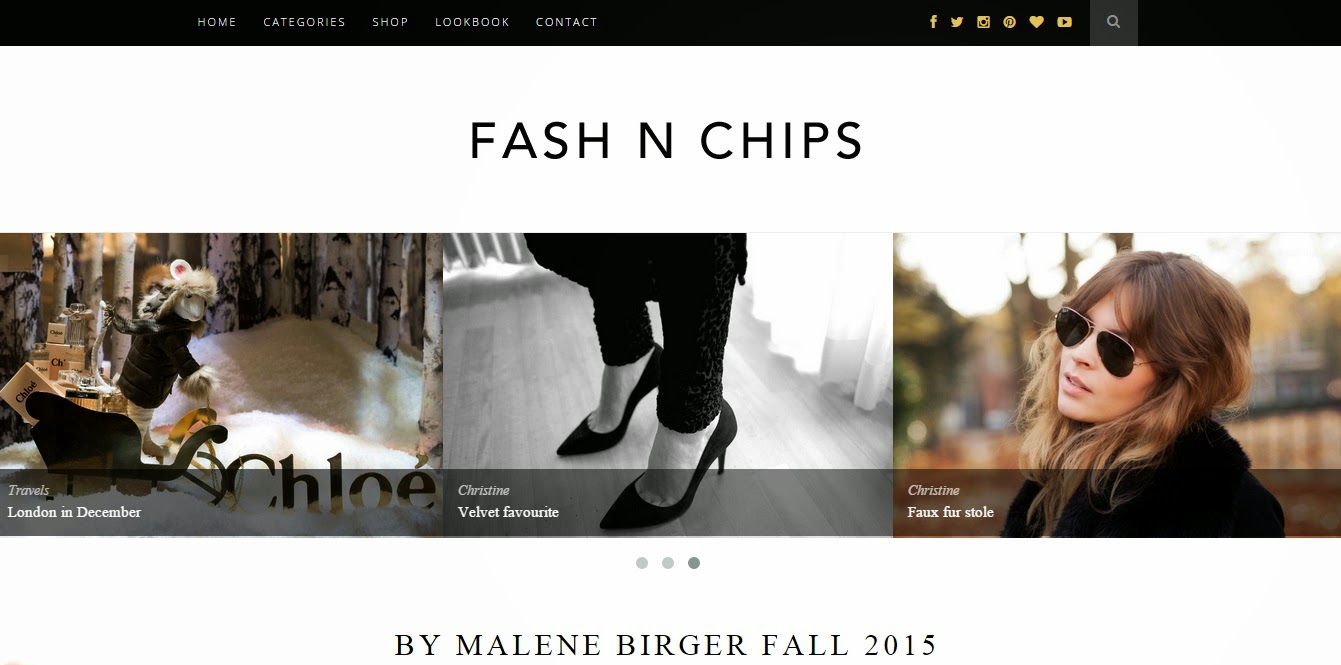Open the Instagram camera icon
The height and width of the screenshot is (665, 1341).
(x=983, y=22)
